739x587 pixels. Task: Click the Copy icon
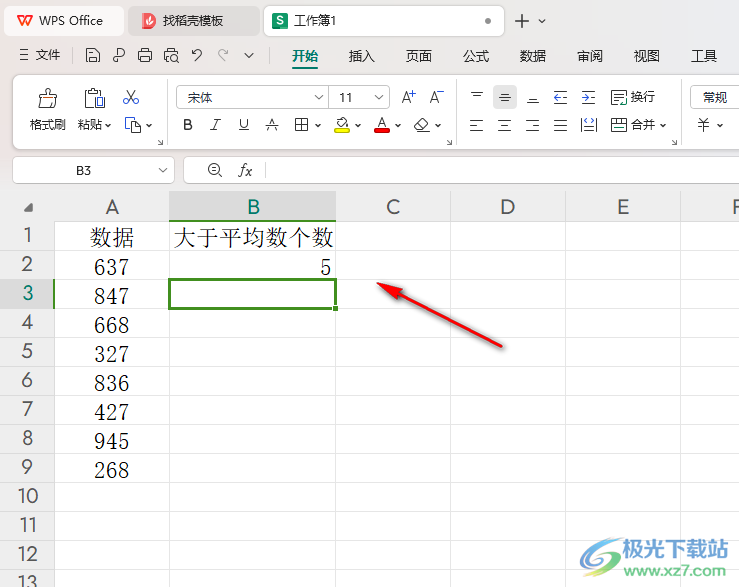[x=132, y=125]
